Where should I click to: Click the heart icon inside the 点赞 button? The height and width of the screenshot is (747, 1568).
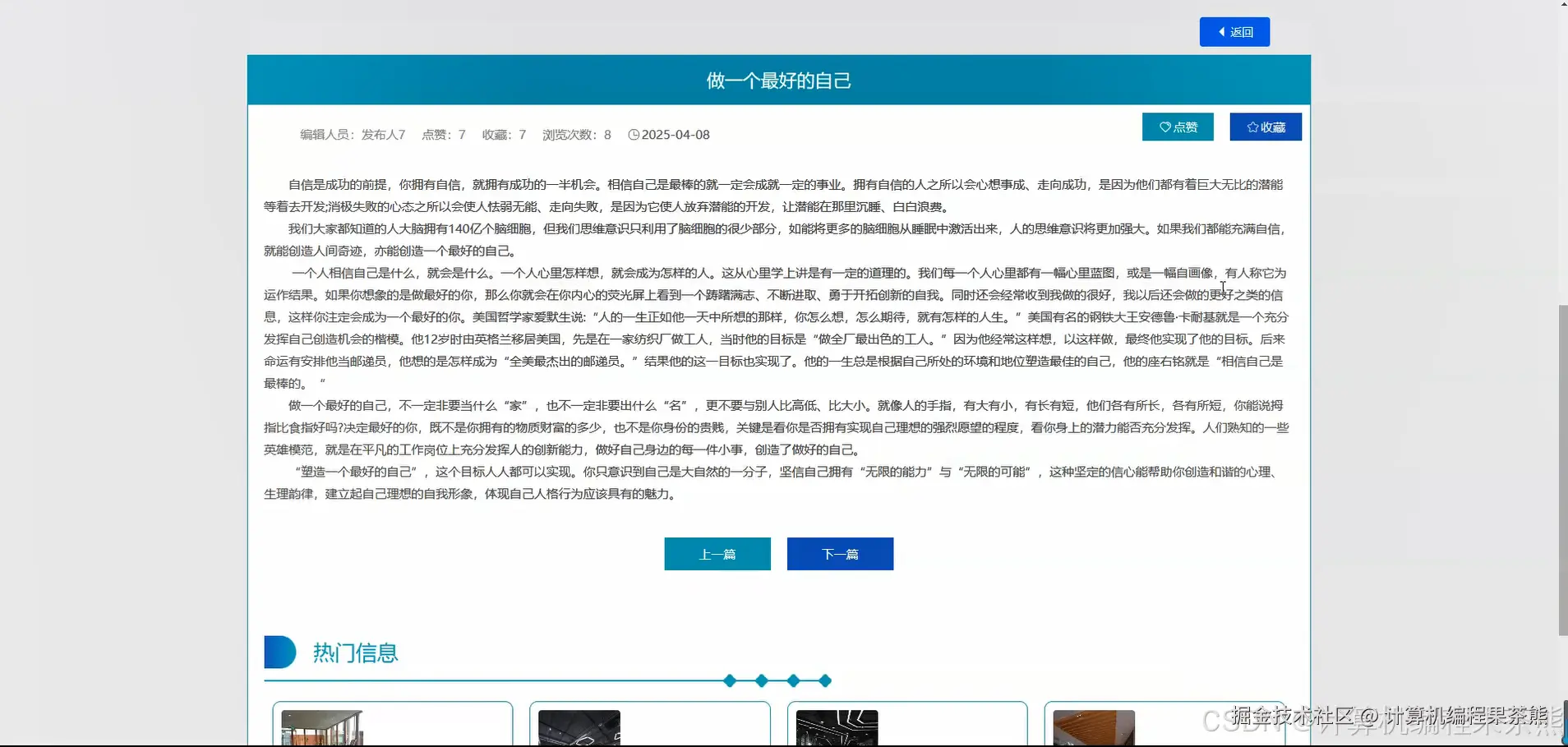tap(1164, 127)
